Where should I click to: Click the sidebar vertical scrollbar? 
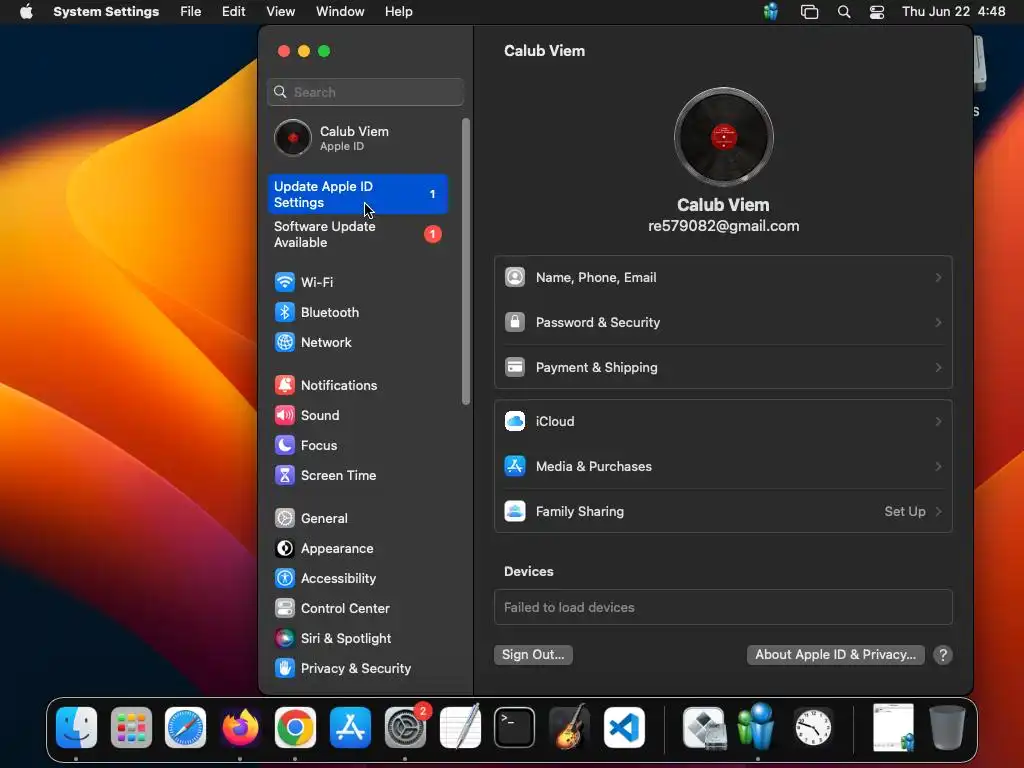(x=466, y=261)
